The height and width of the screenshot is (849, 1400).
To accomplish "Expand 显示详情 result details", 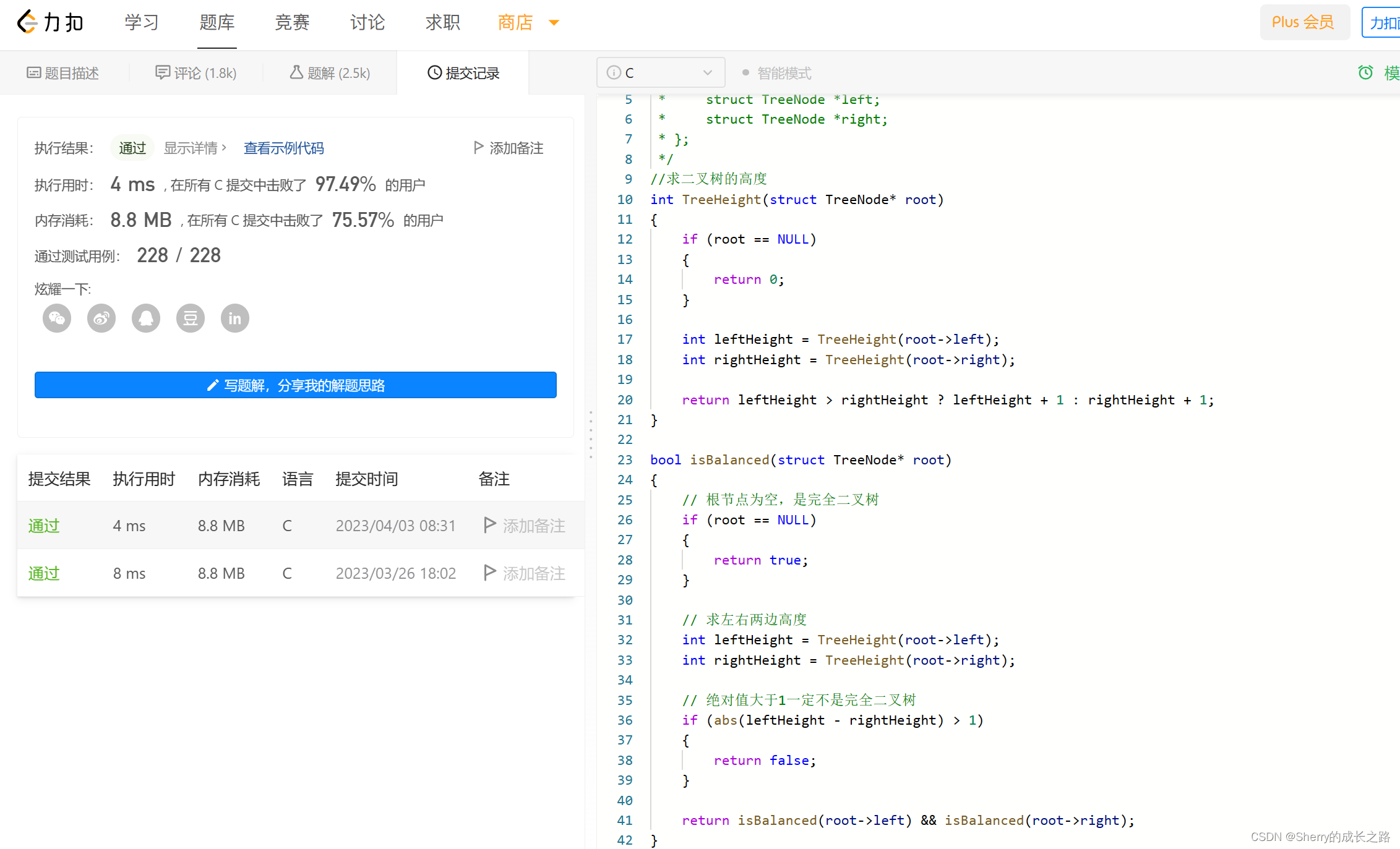I will pyautogui.click(x=195, y=148).
